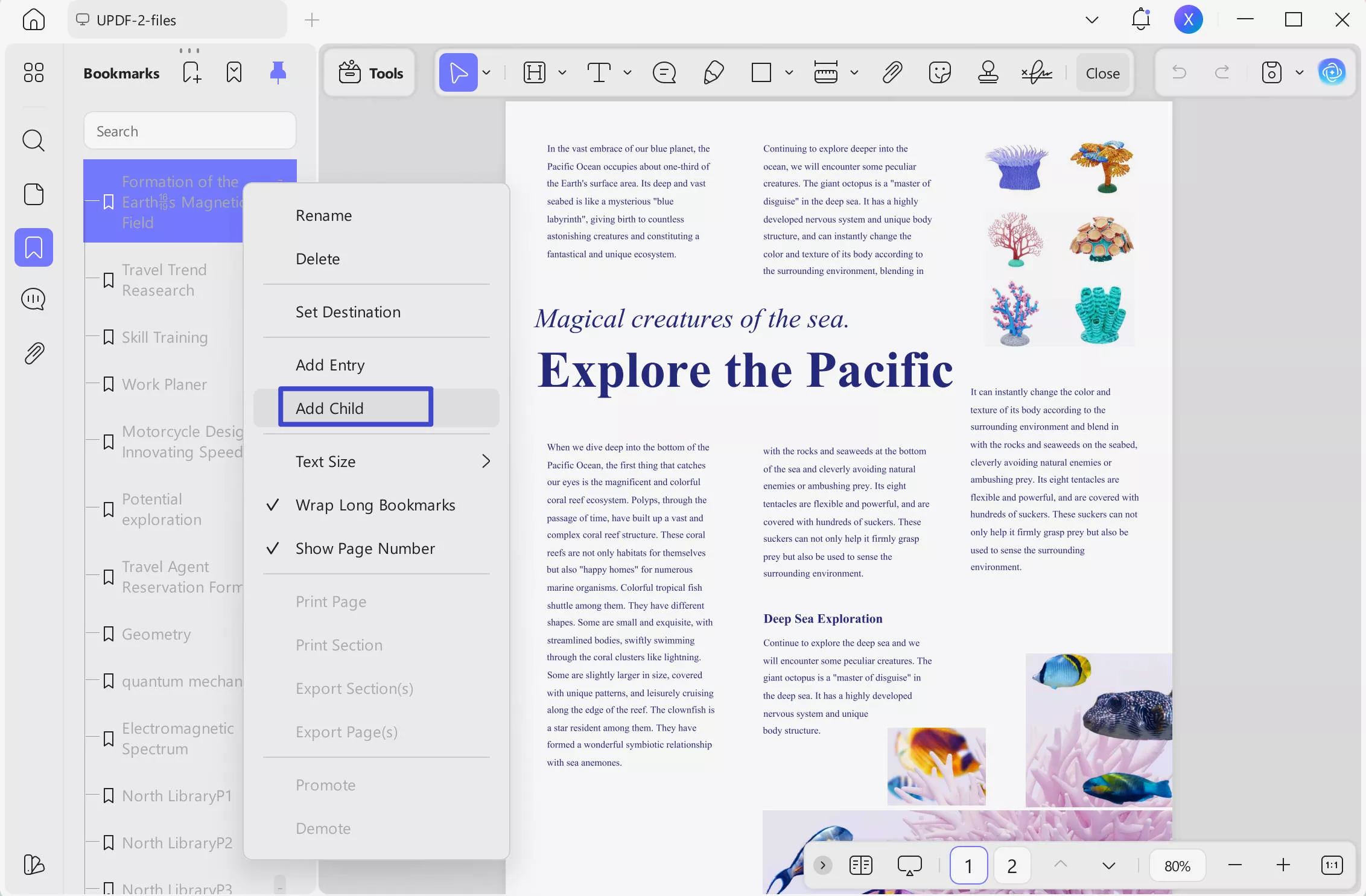
Task: Toggle Wrap Long Bookmarks option
Action: [375, 505]
